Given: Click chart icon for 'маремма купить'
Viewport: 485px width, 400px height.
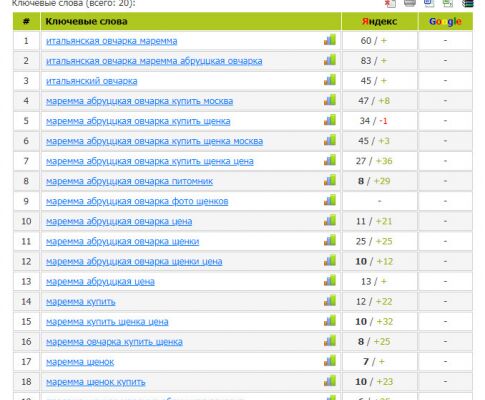Looking at the screenshot, I should pyautogui.click(x=330, y=301).
